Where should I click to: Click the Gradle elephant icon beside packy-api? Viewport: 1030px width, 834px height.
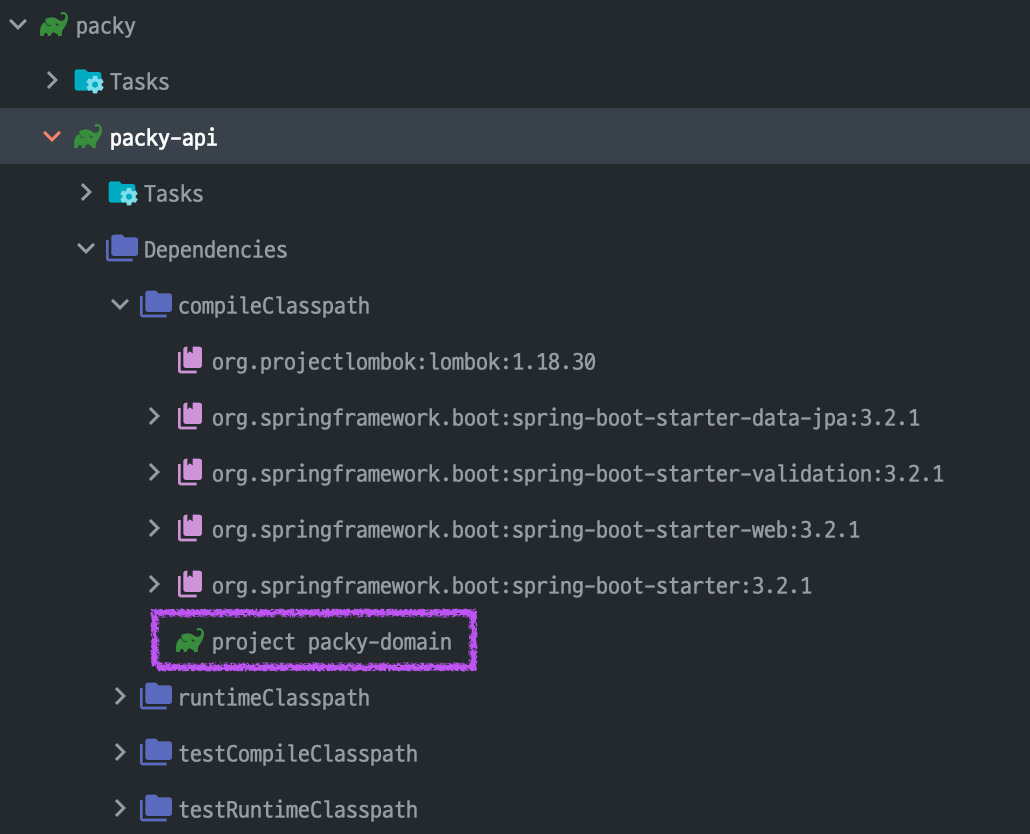88,137
